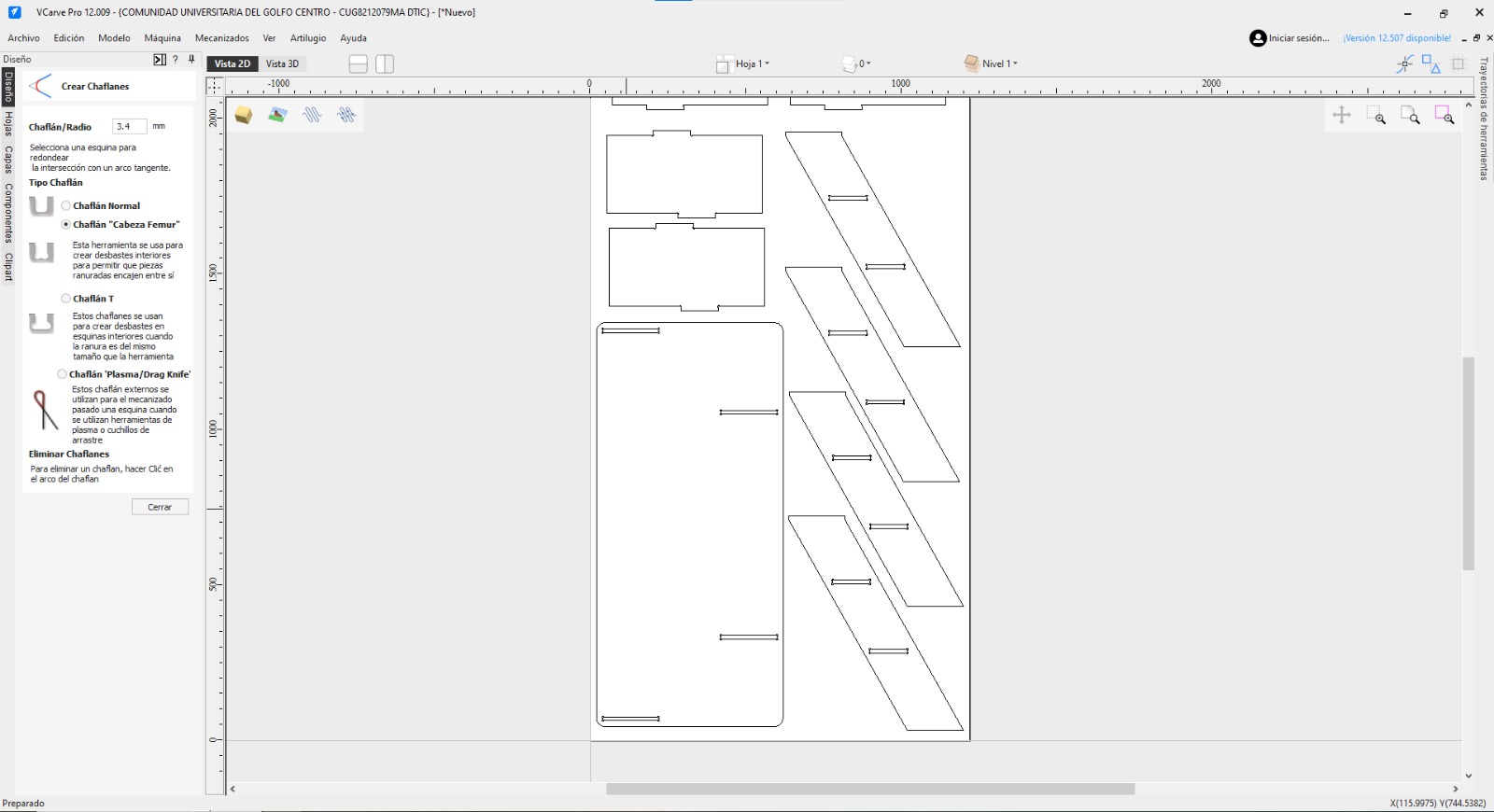Click the zoom to sheet page icon
The width and height of the screenshot is (1494, 812).
1410,115
